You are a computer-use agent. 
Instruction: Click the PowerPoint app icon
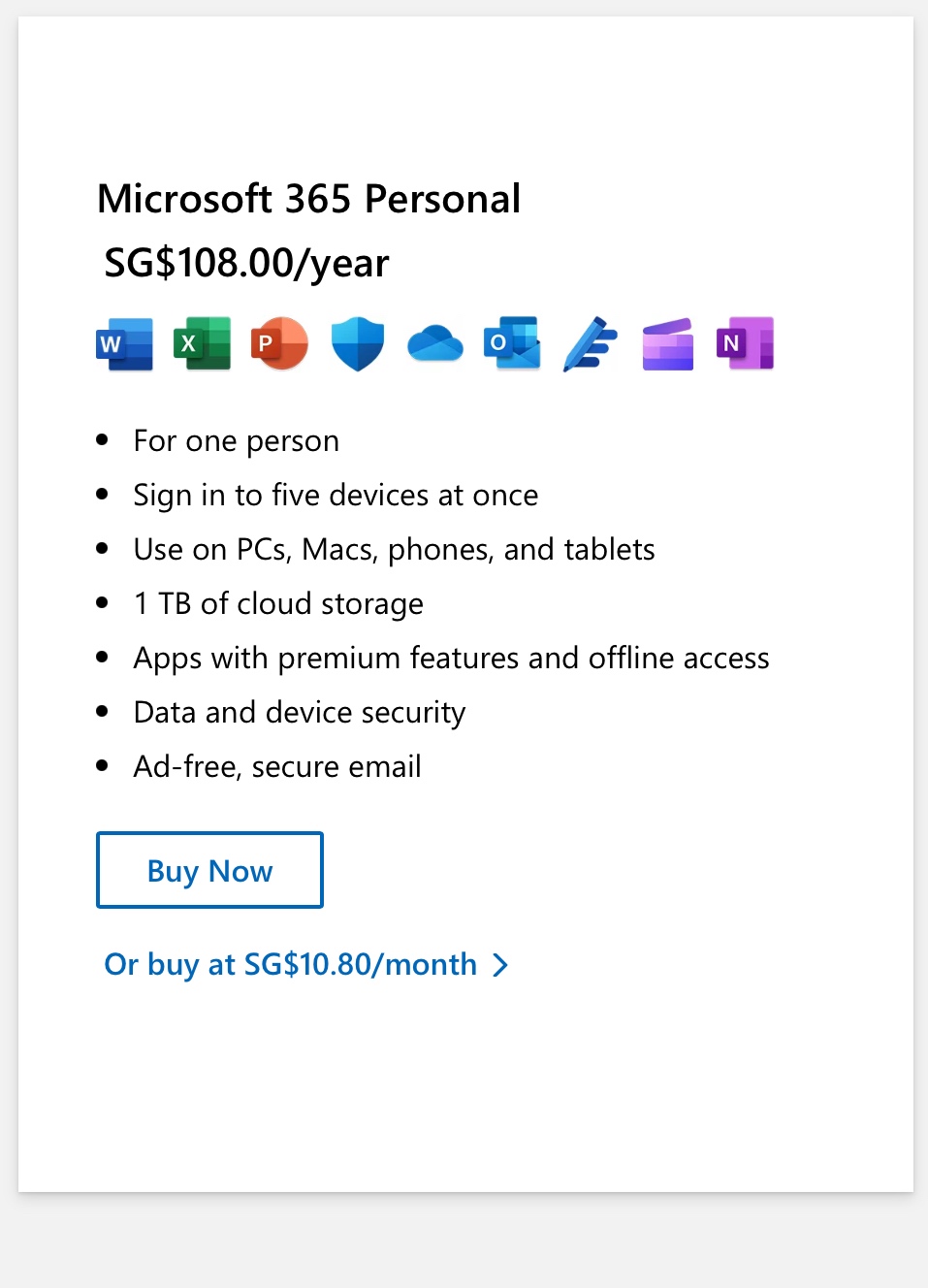point(280,344)
